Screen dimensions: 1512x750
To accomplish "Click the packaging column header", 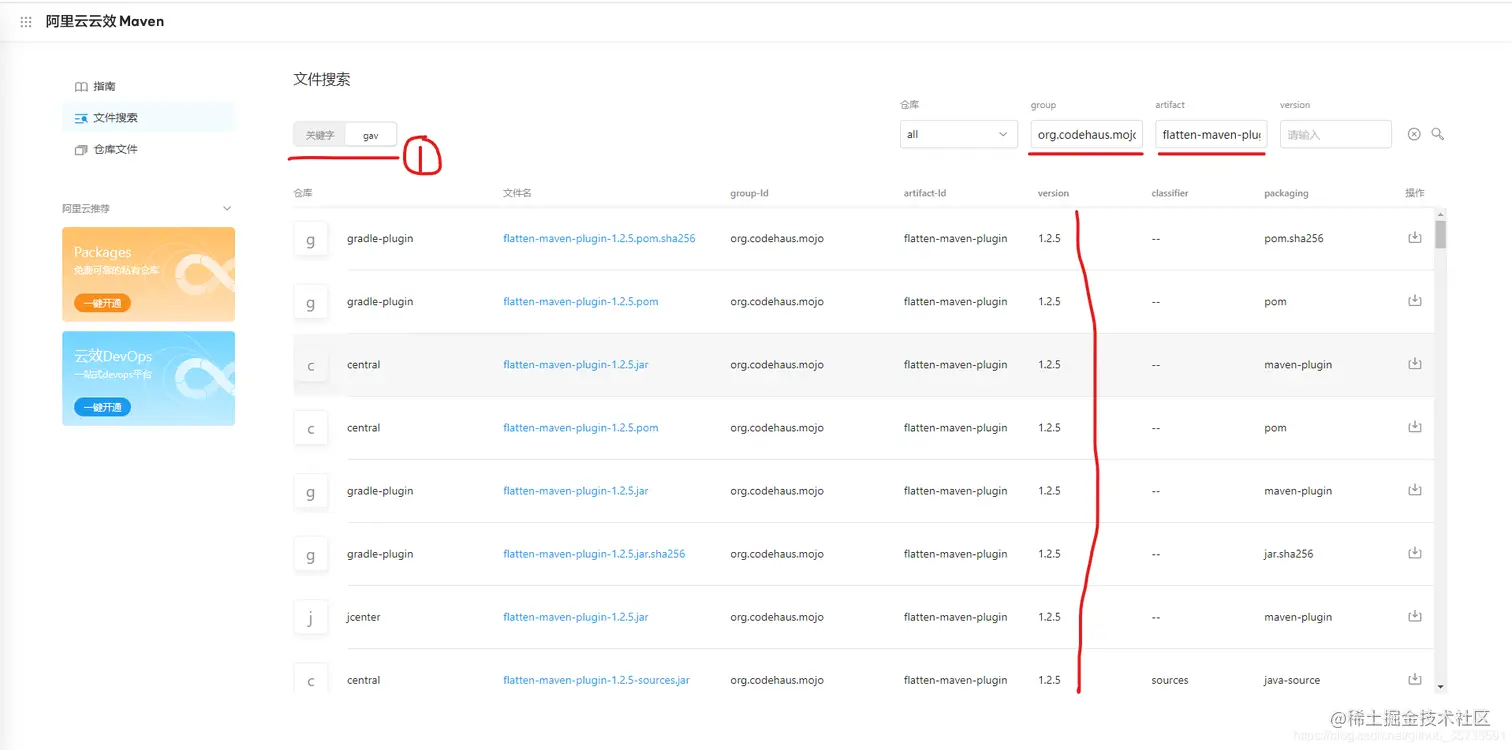I will tap(1286, 193).
